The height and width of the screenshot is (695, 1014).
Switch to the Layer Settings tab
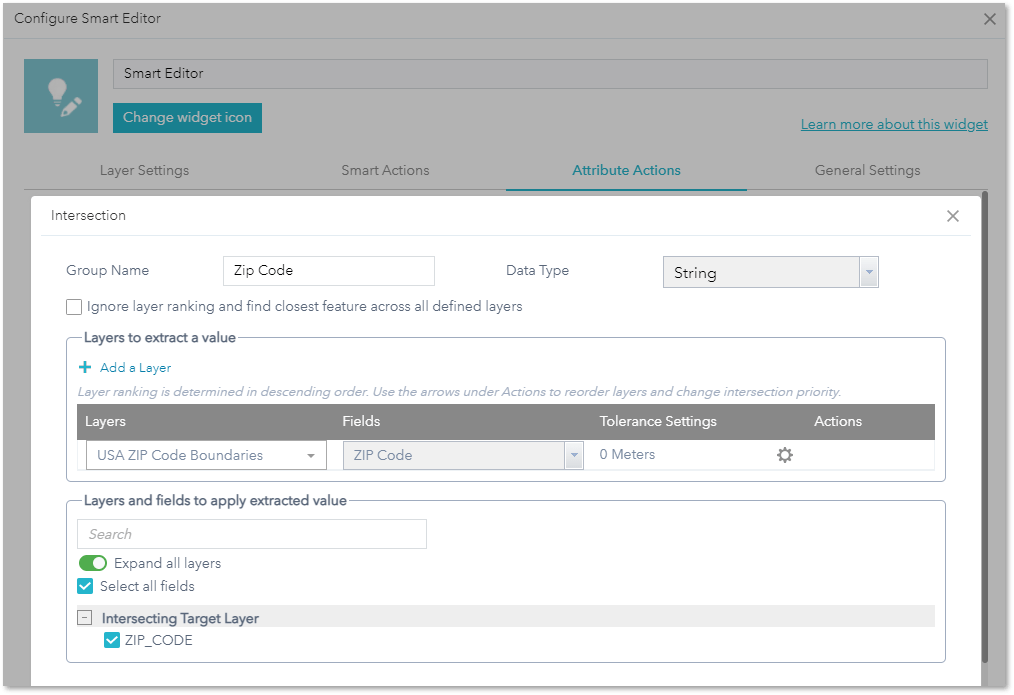pos(144,170)
